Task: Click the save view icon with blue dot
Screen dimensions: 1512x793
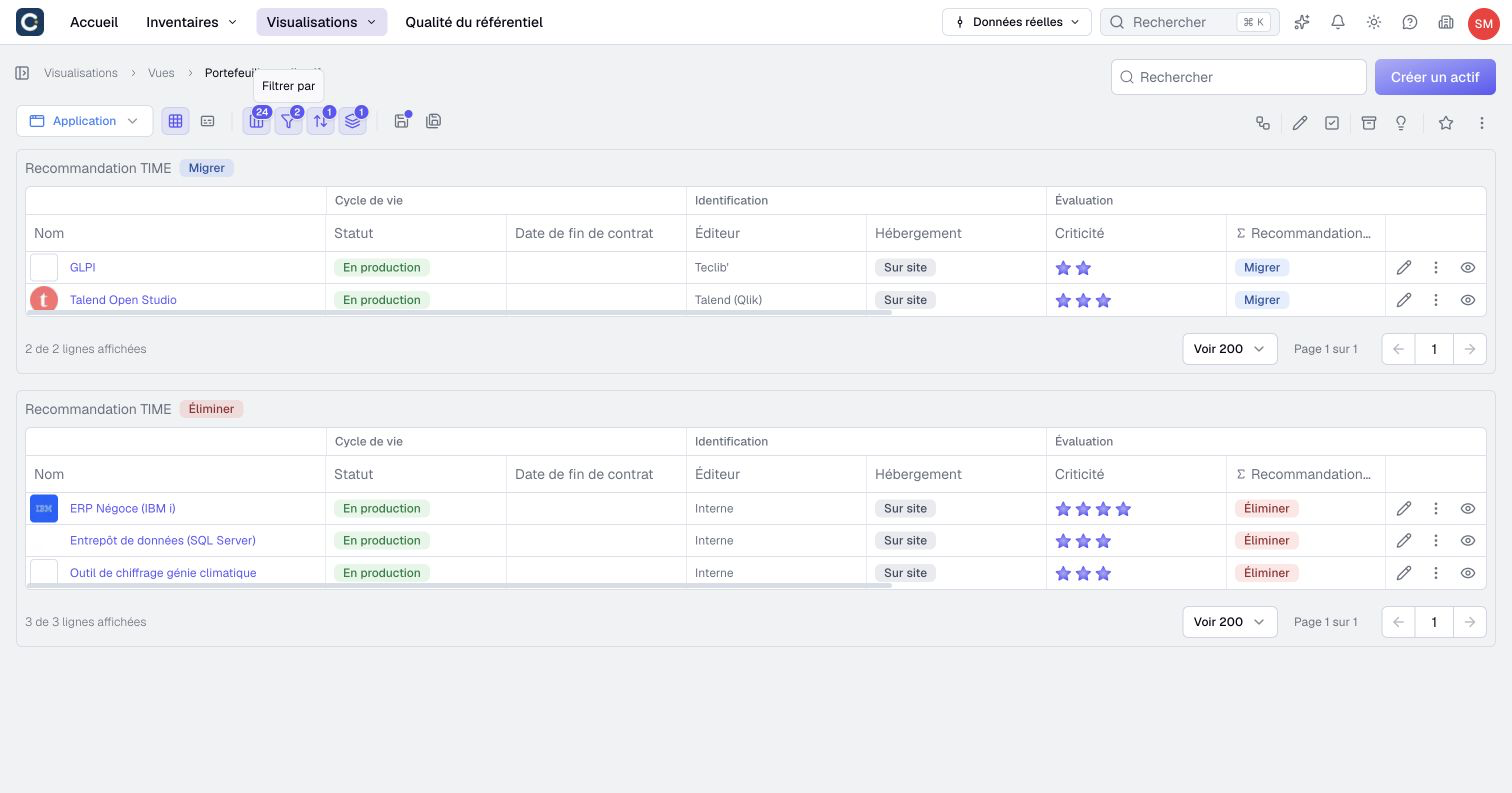Action: click(401, 121)
